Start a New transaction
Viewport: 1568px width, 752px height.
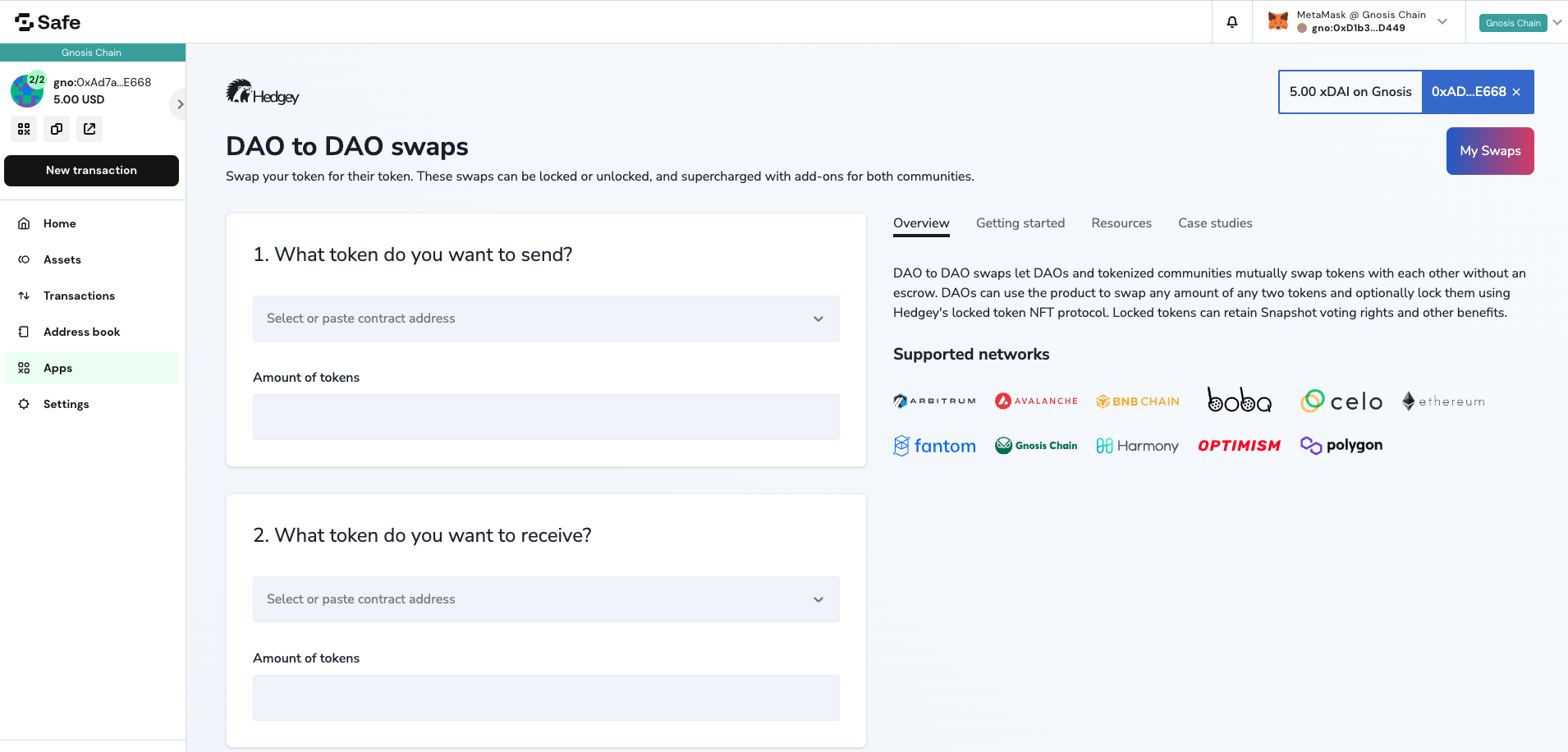click(91, 171)
